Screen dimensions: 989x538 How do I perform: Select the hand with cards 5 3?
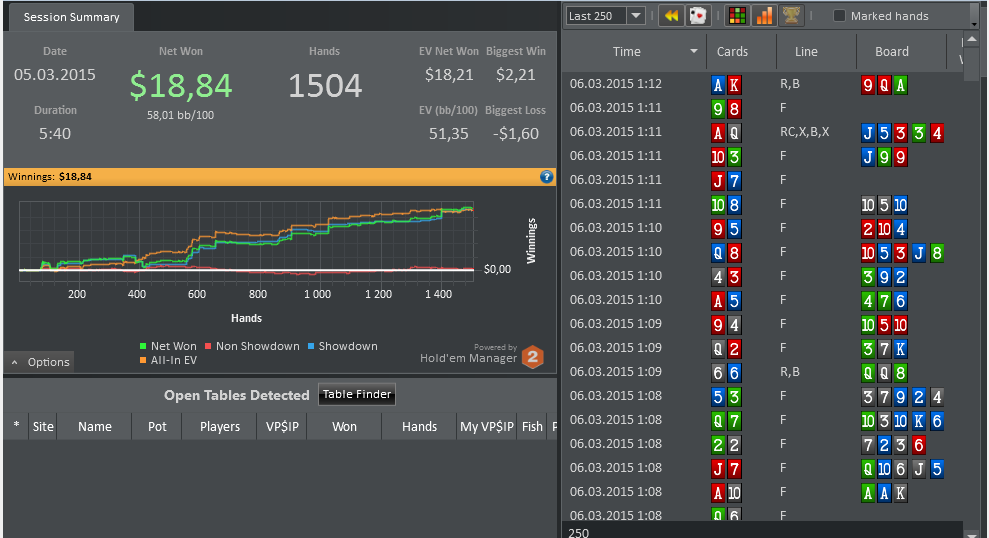pyautogui.click(x=762, y=395)
